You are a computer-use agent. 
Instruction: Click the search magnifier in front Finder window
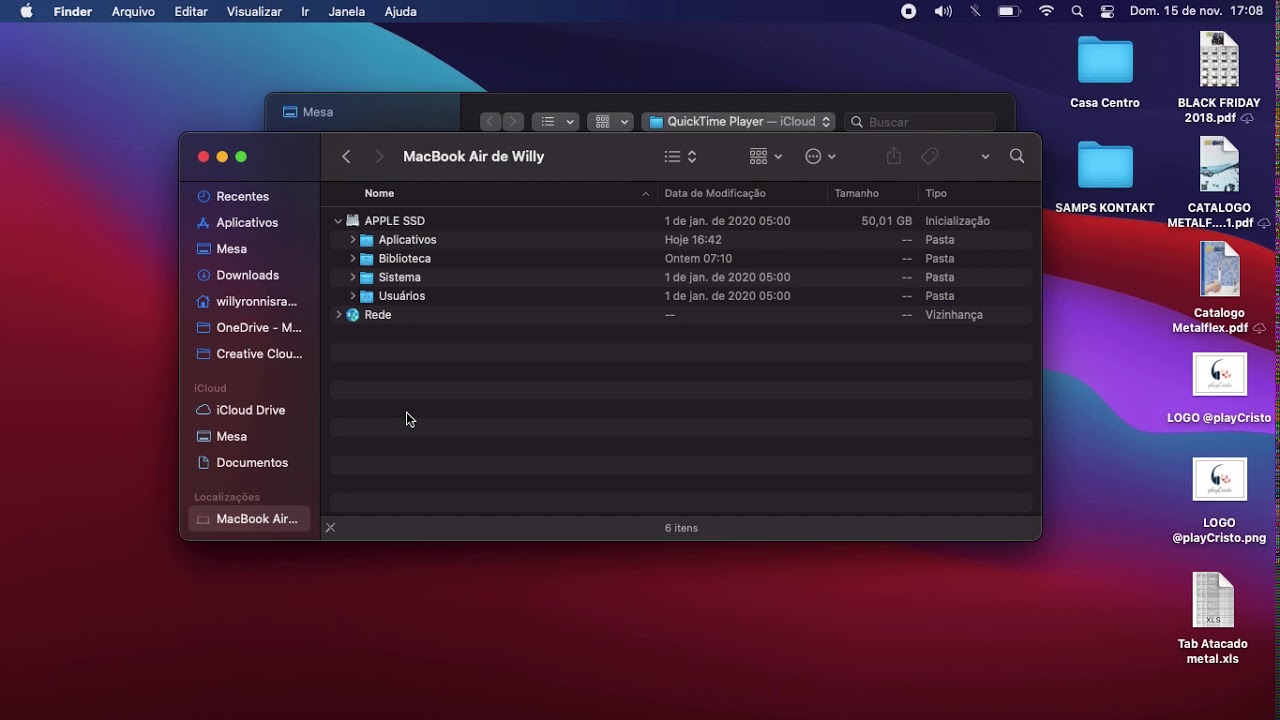point(1017,157)
